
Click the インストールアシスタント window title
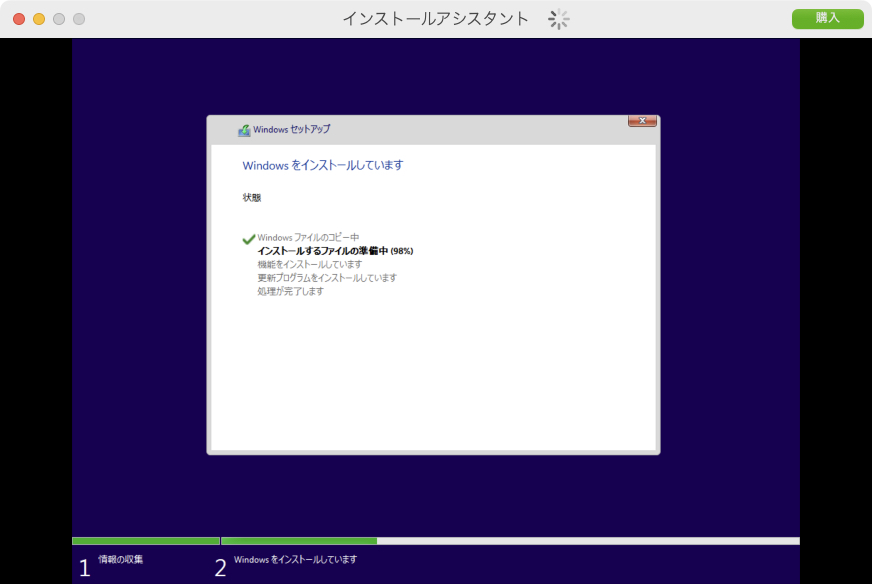(x=434, y=17)
